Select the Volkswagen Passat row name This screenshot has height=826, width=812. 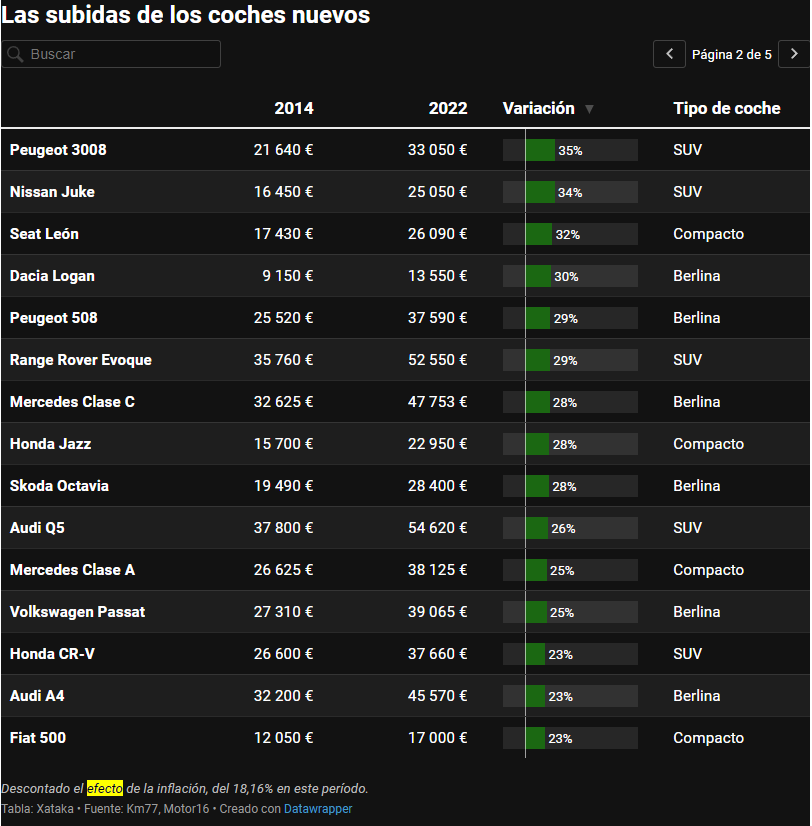(x=77, y=612)
